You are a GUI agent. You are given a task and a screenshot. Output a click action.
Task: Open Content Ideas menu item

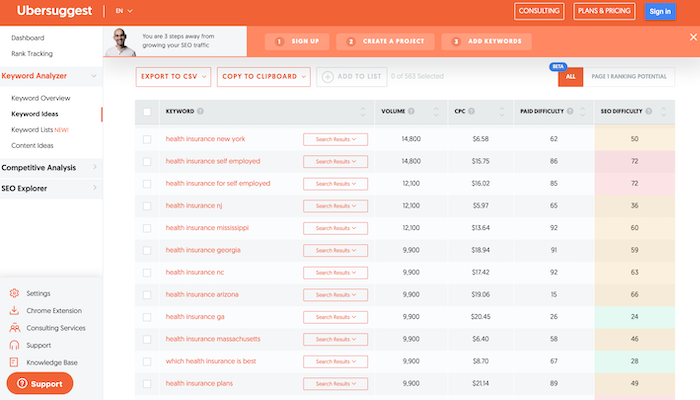coord(32,146)
